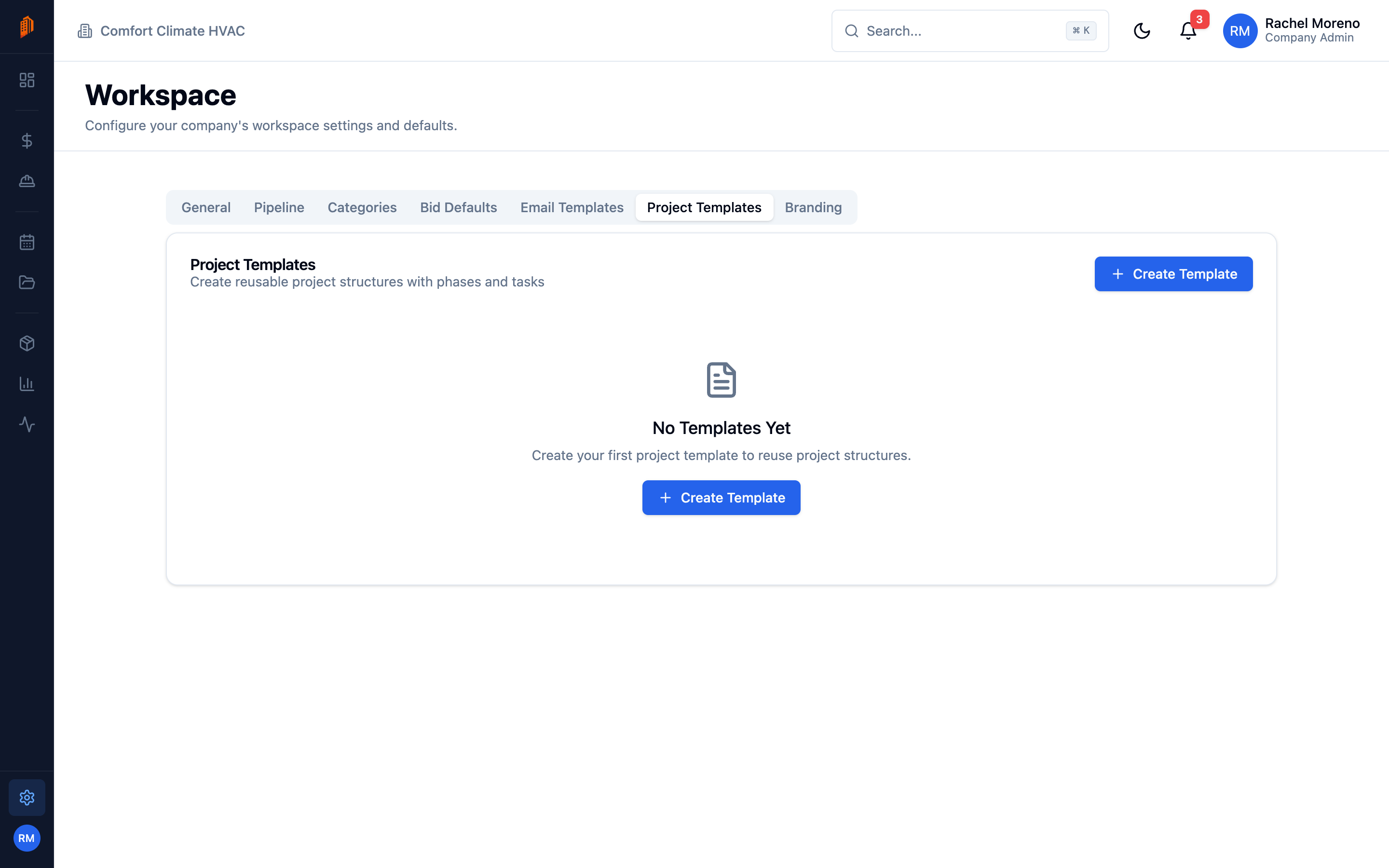Image resolution: width=1389 pixels, height=868 pixels.
Task: Open the dashboard grid icon in sidebar
Action: click(27, 80)
